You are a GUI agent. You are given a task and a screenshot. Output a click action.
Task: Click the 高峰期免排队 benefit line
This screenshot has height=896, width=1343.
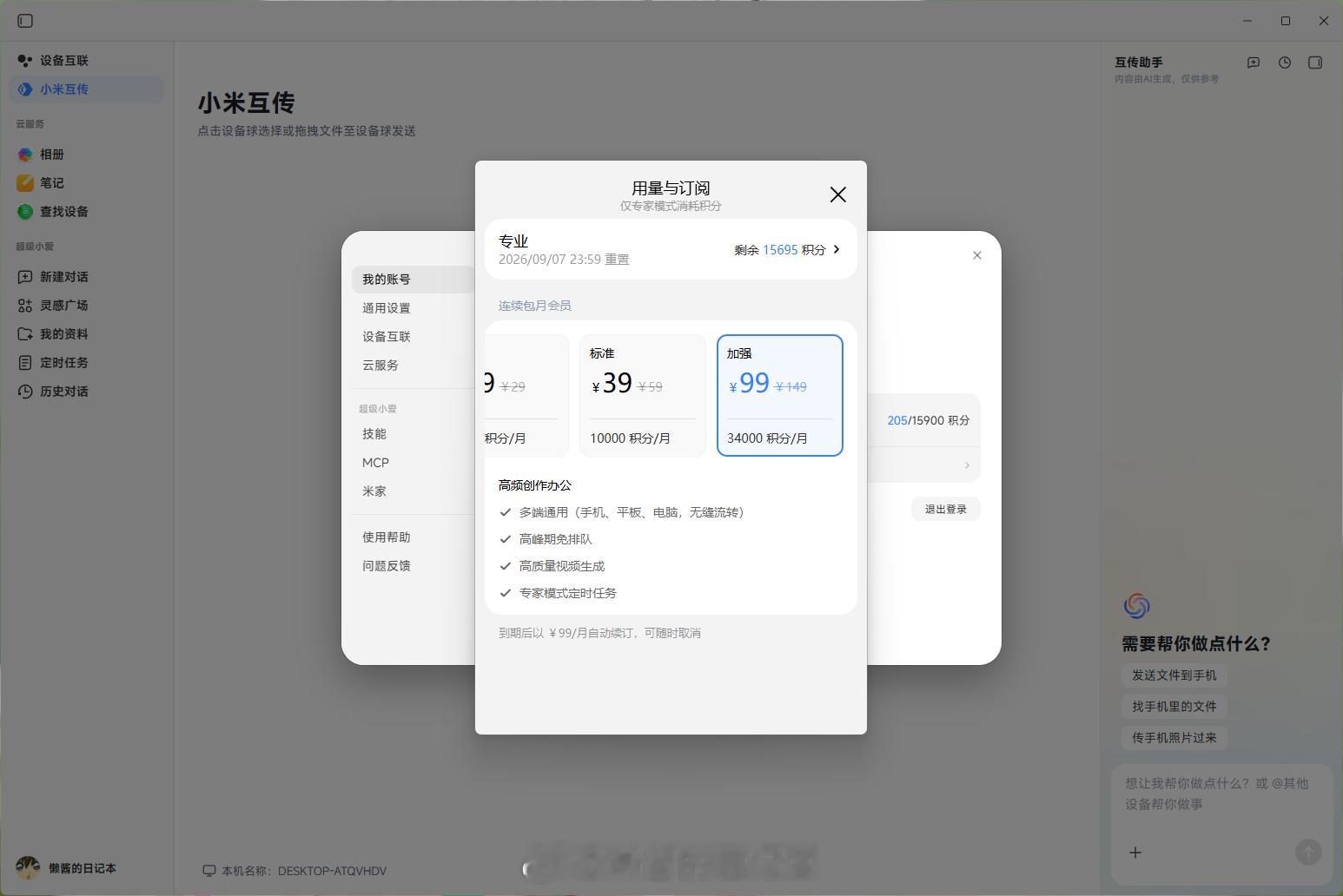[556, 539]
